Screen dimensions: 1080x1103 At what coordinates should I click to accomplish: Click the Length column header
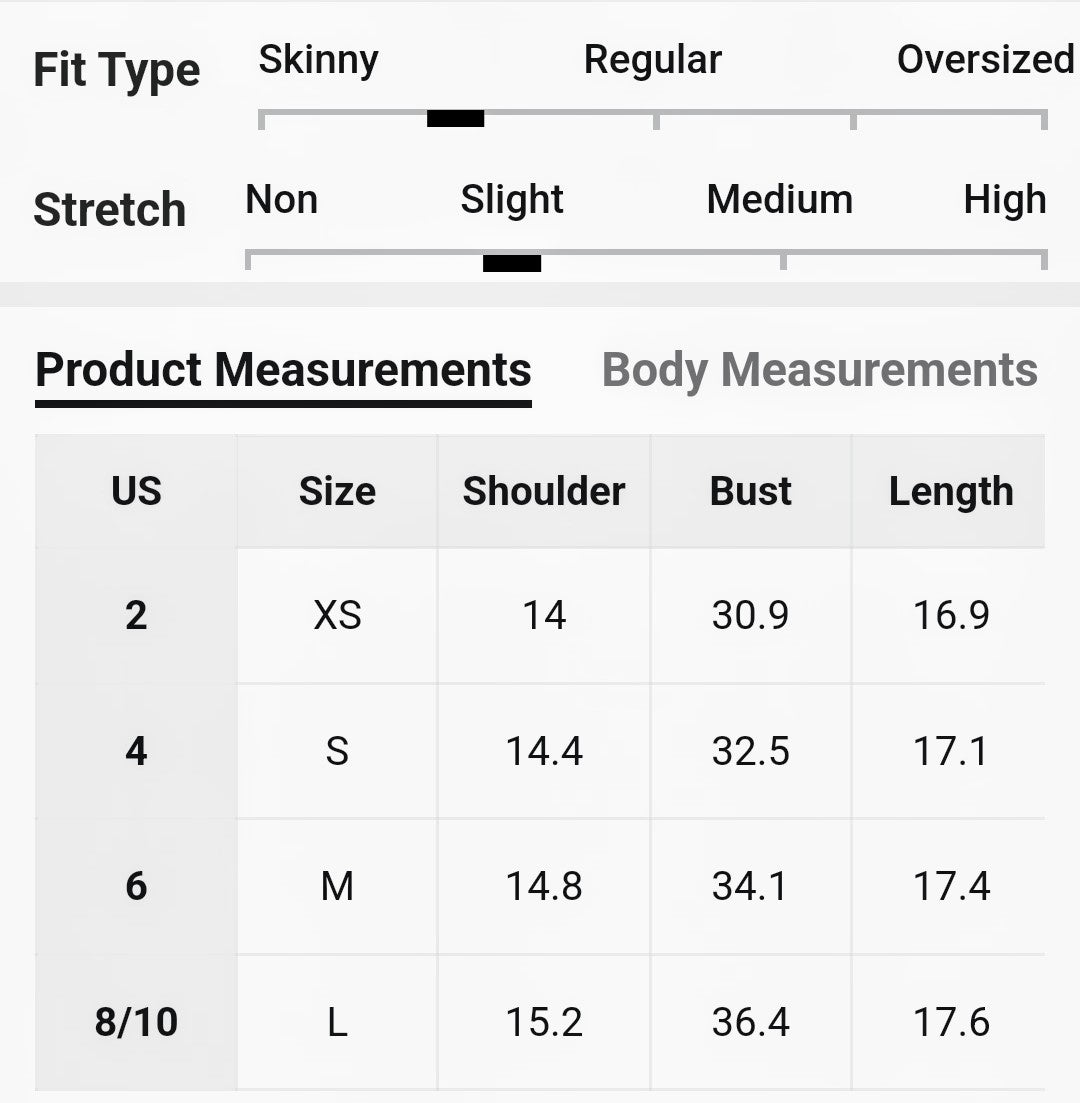click(x=950, y=491)
